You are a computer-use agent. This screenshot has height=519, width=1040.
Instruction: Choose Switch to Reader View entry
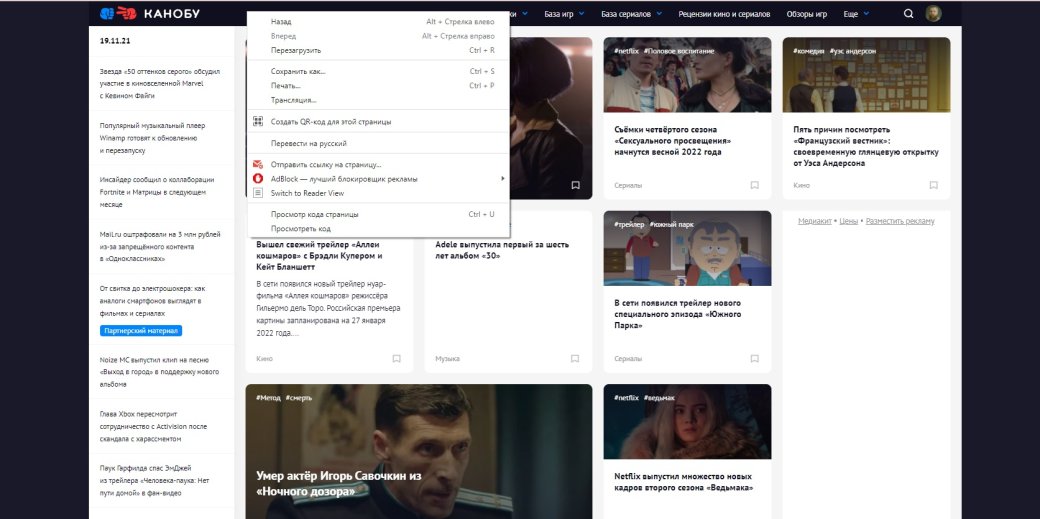click(x=378, y=193)
